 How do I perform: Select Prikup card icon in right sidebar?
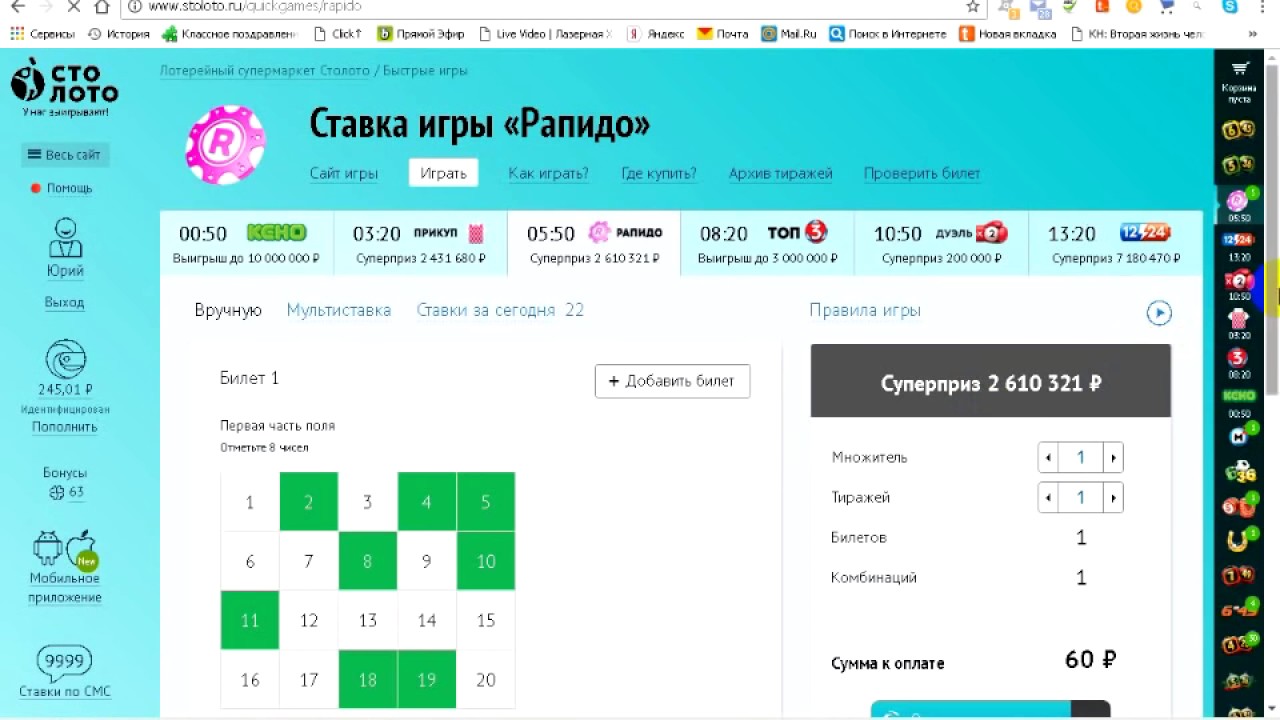(1239, 320)
